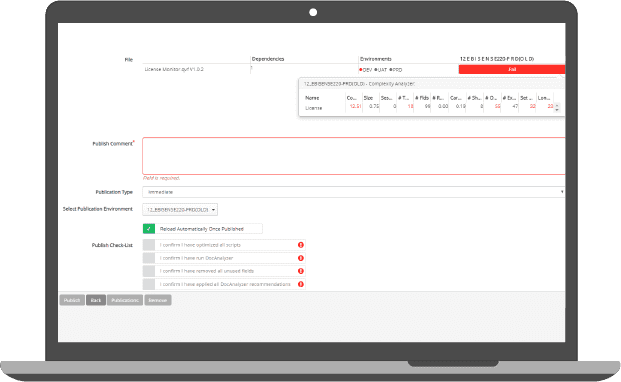Image resolution: width=621 pixels, height=382 pixels.
Task: Check 'I have applied all DocAnalyzer recommendations'
Action: [x=149, y=284]
